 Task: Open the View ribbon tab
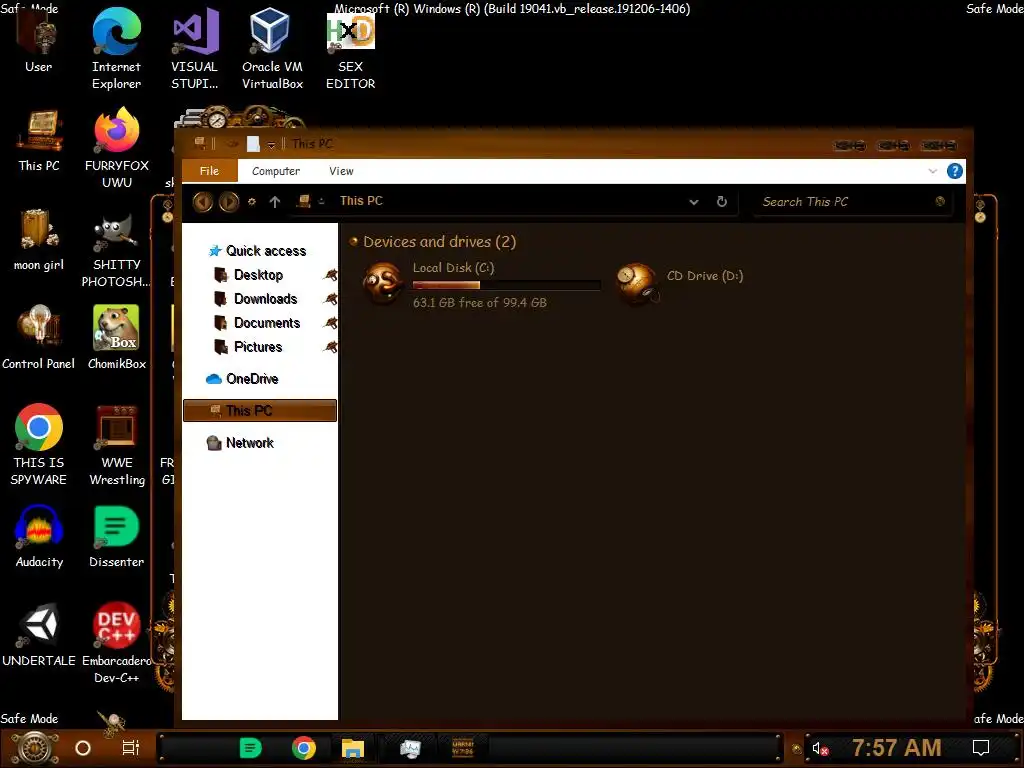pyautogui.click(x=342, y=171)
